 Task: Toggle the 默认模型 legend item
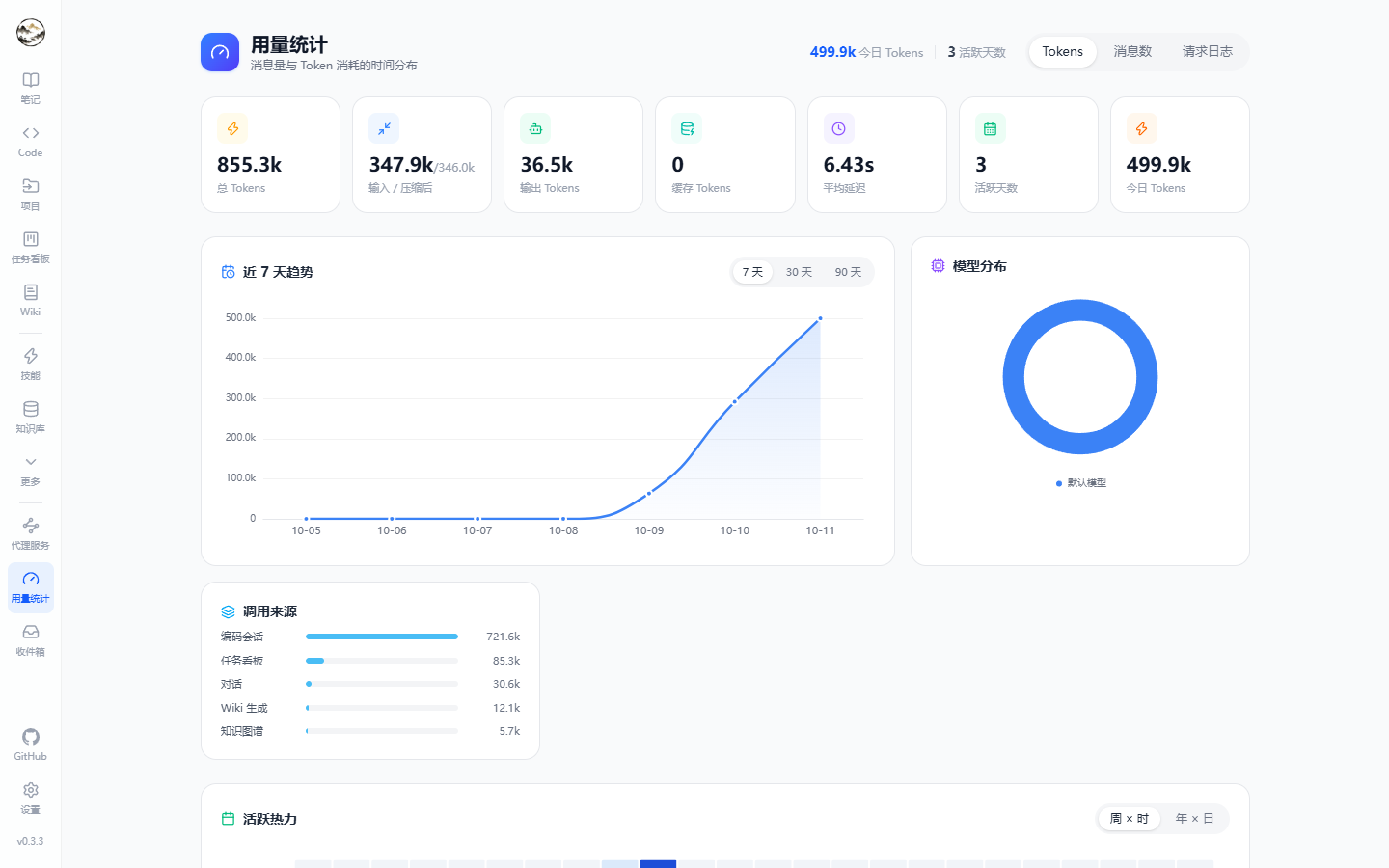[x=1081, y=483]
